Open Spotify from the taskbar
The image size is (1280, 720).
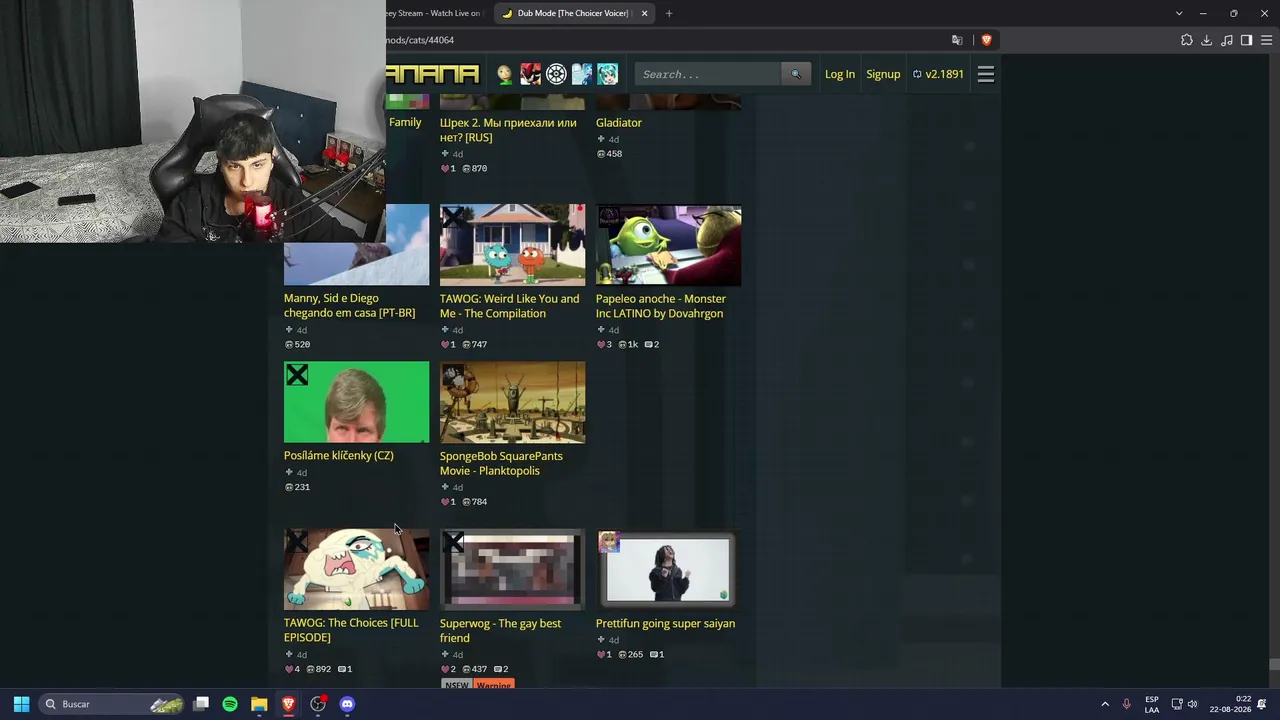(x=230, y=704)
